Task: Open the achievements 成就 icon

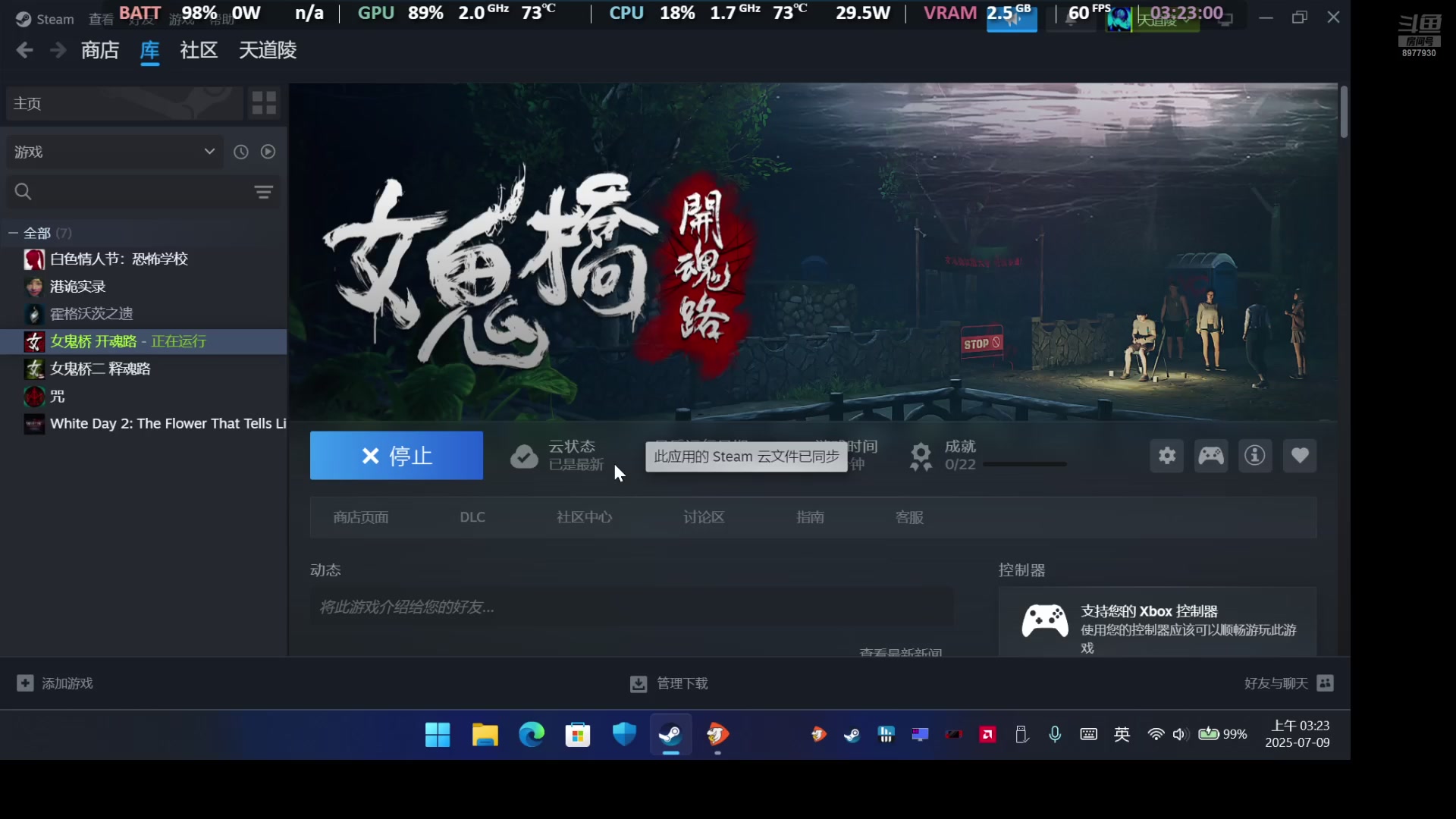Action: click(x=921, y=456)
